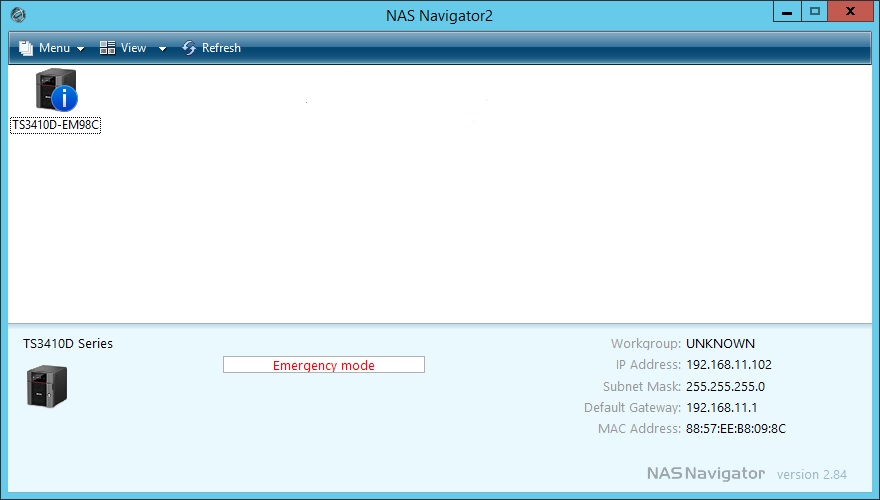This screenshot has height=500, width=880.
Task: Maximize the NAS Navigator2 window
Action: pos(815,12)
